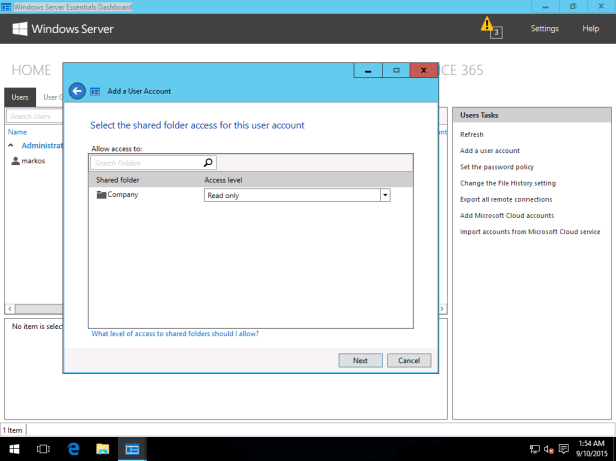The height and width of the screenshot is (461, 616).
Task: Cancel the Add a User Account wizard
Action: [x=408, y=360]
